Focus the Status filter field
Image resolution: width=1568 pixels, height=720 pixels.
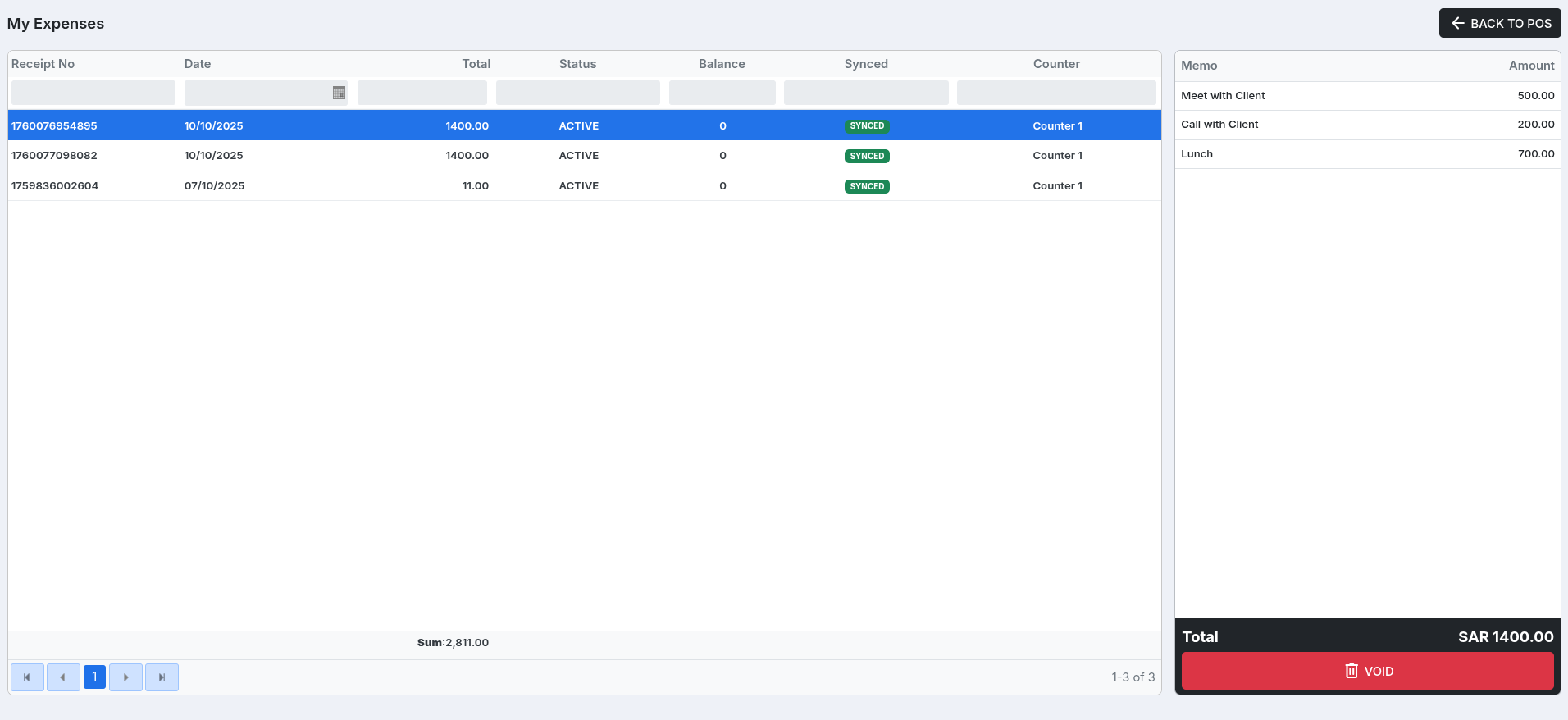[x=577, y=93]
